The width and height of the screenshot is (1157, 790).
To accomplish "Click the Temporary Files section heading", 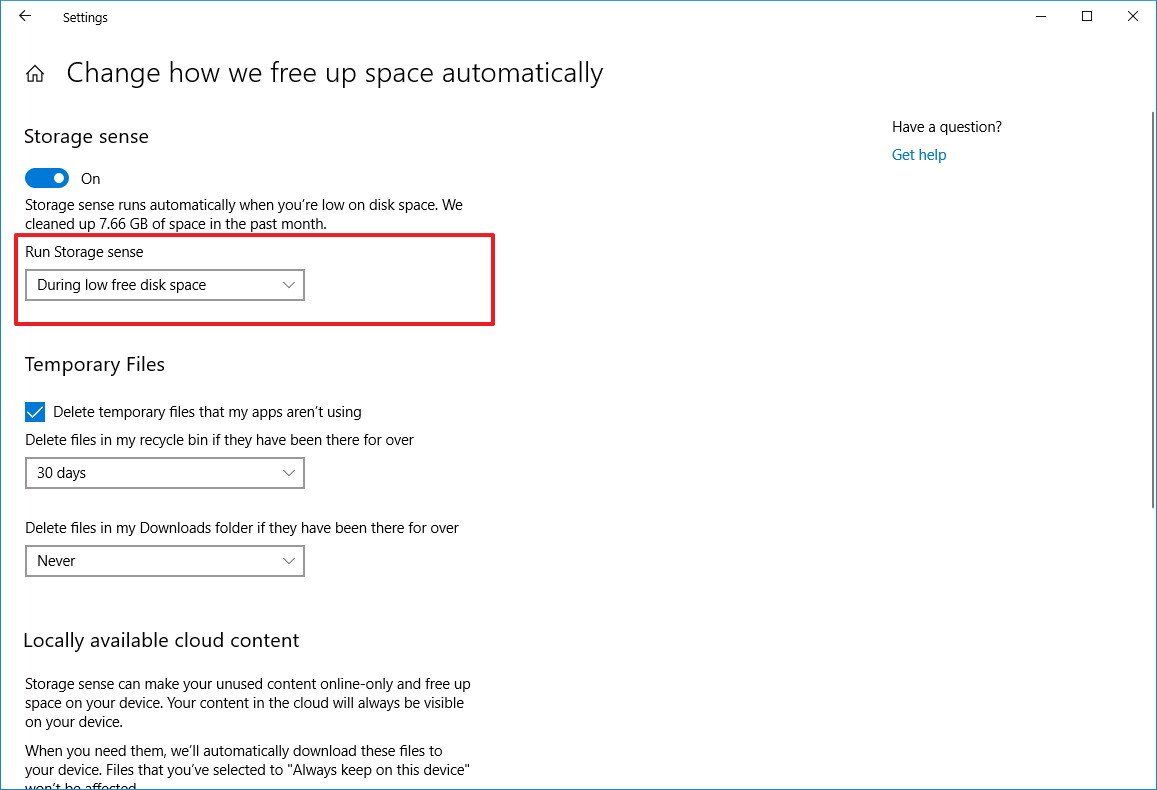I will [94, 365].
